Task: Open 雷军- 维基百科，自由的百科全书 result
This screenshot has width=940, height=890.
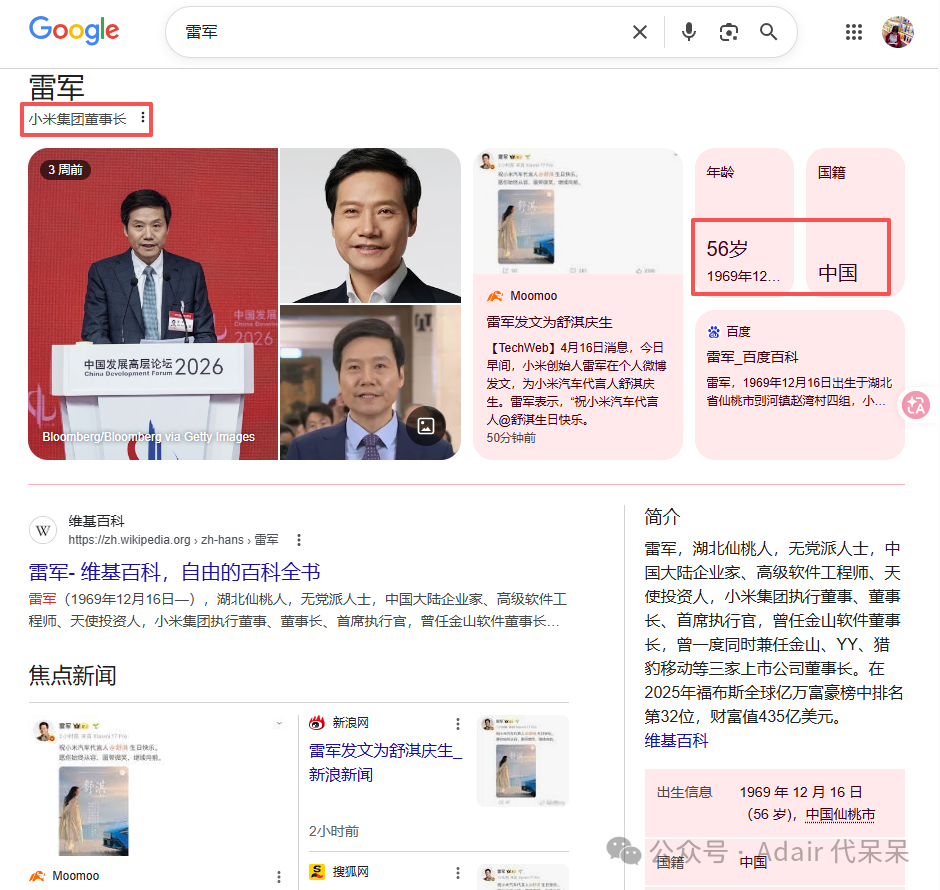Action: (x=174, y=572)
